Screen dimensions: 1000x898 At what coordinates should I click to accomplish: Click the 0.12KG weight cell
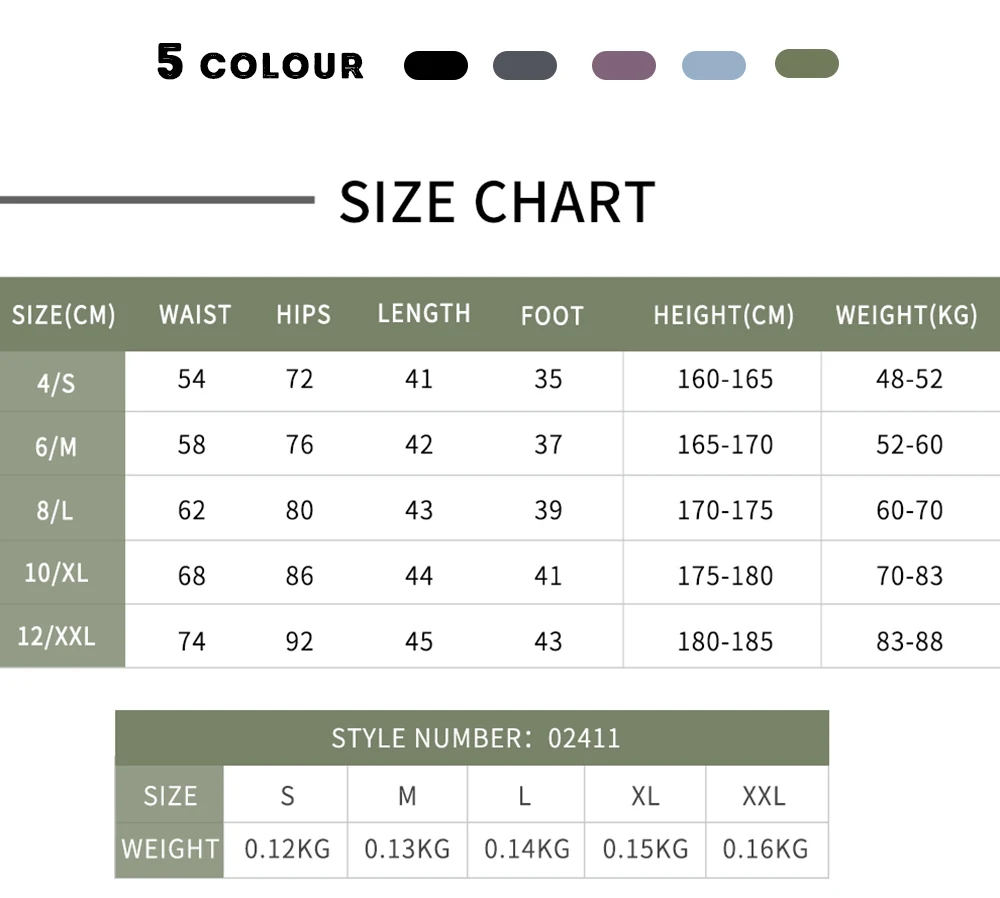pos(287,850)
